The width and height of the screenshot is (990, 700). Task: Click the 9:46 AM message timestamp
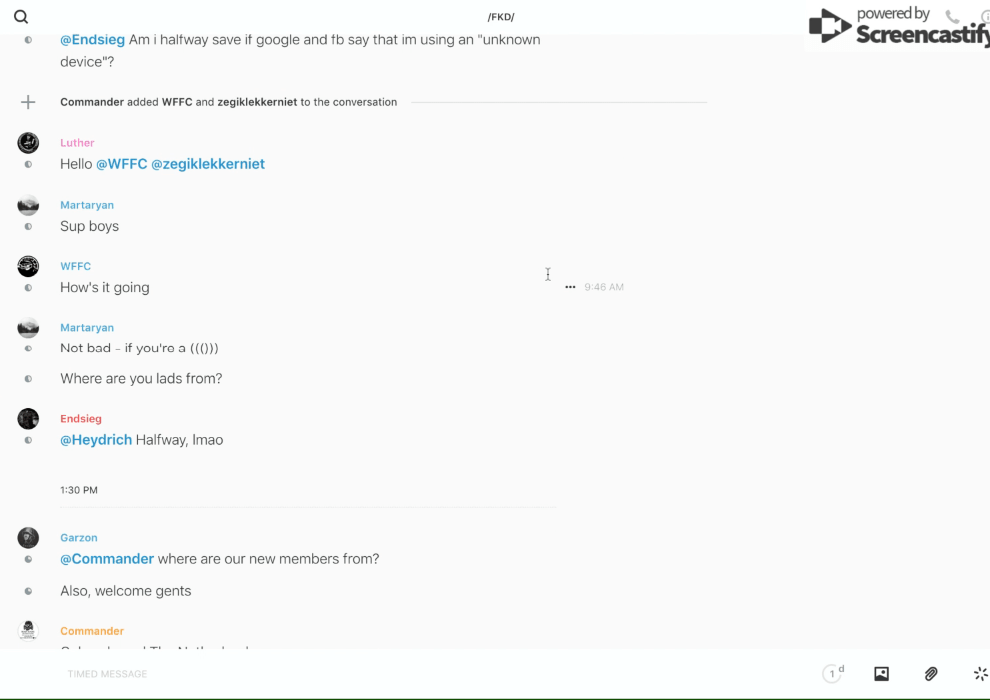pyautogui.click(x=604, y=287)
